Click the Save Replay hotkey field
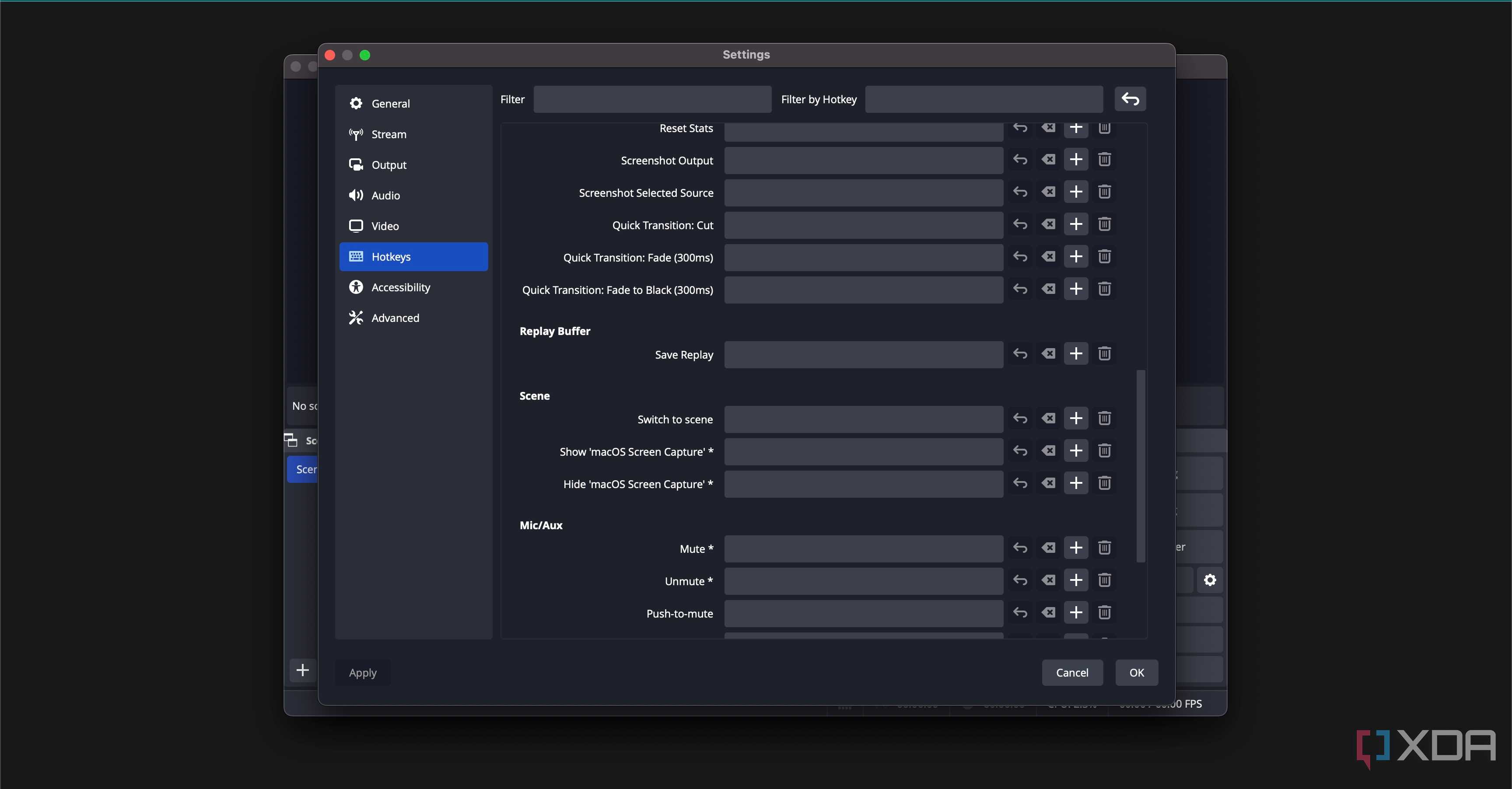 pyautogui.click(x=864, y=354)
